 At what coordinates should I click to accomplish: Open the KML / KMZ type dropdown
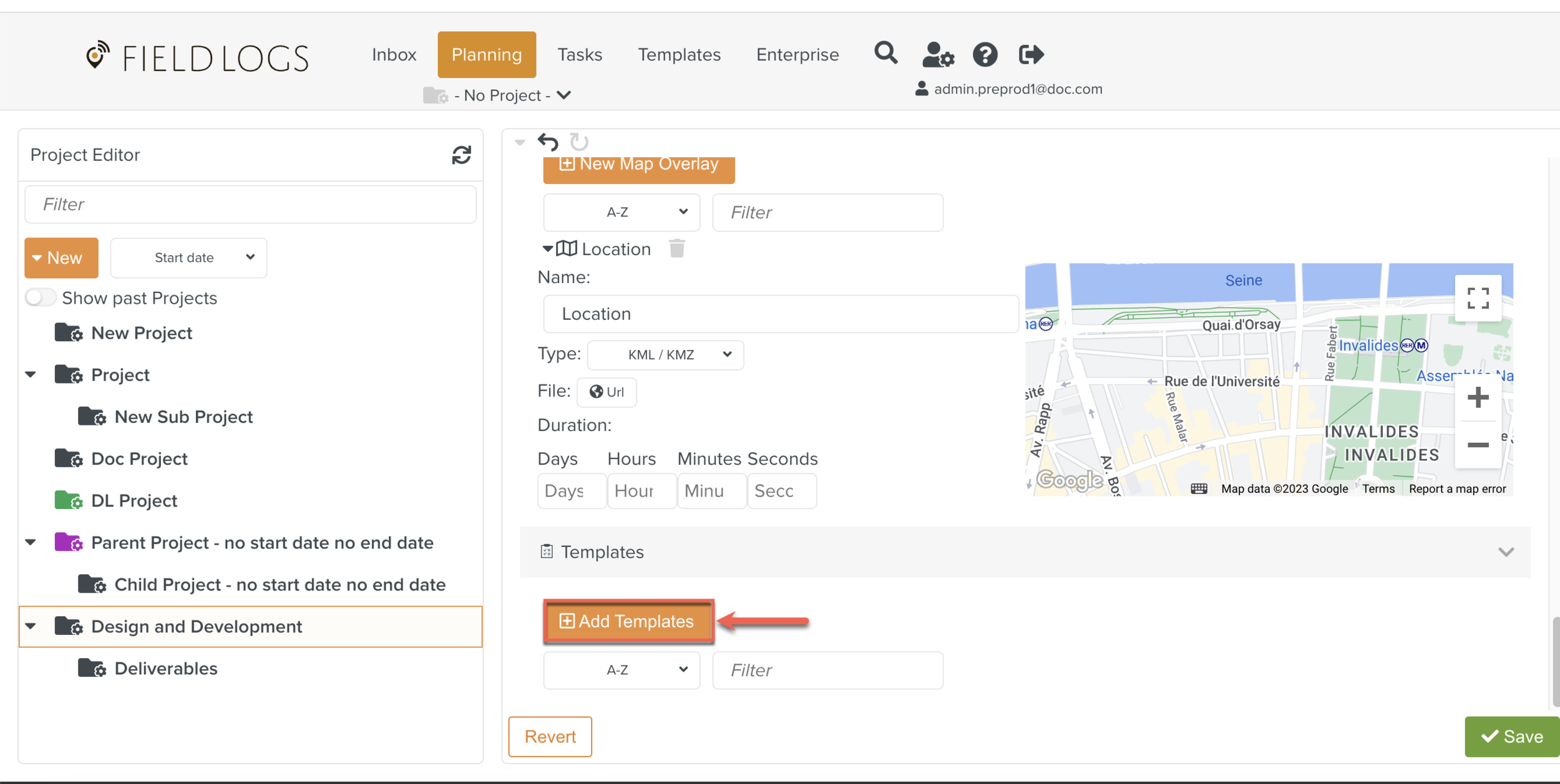[x=665, y=355]
